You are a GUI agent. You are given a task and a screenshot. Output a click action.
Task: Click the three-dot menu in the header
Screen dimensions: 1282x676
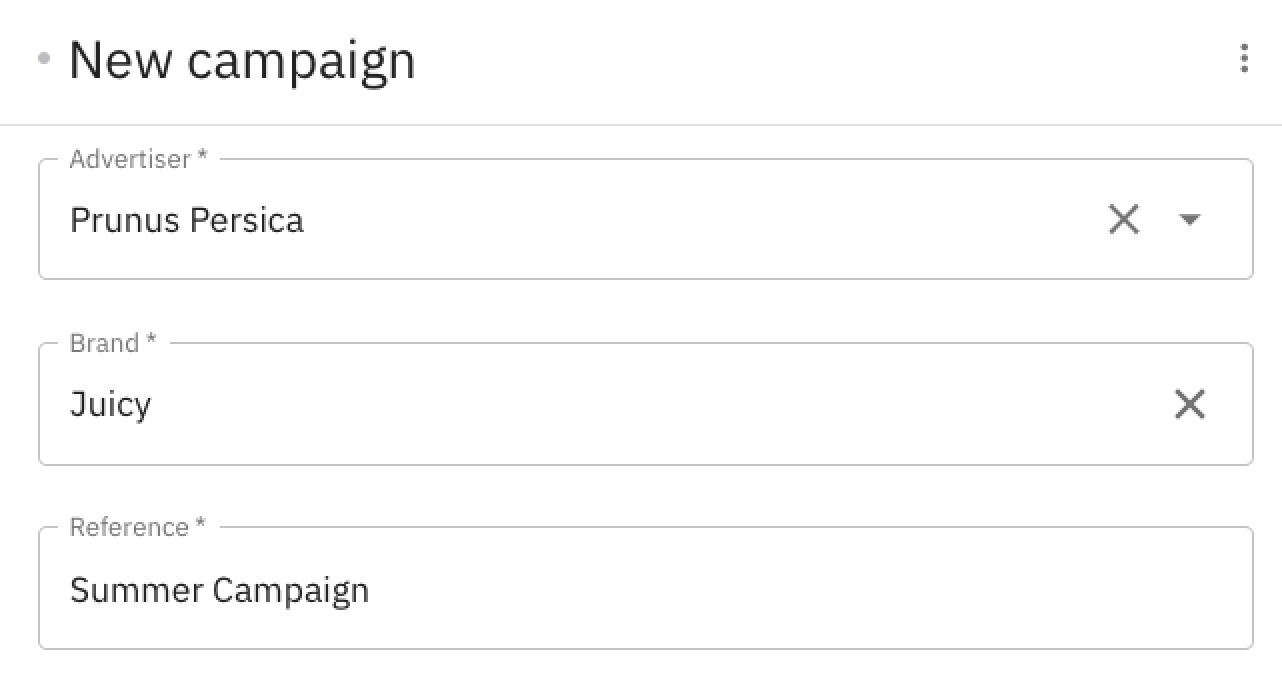1245,60
